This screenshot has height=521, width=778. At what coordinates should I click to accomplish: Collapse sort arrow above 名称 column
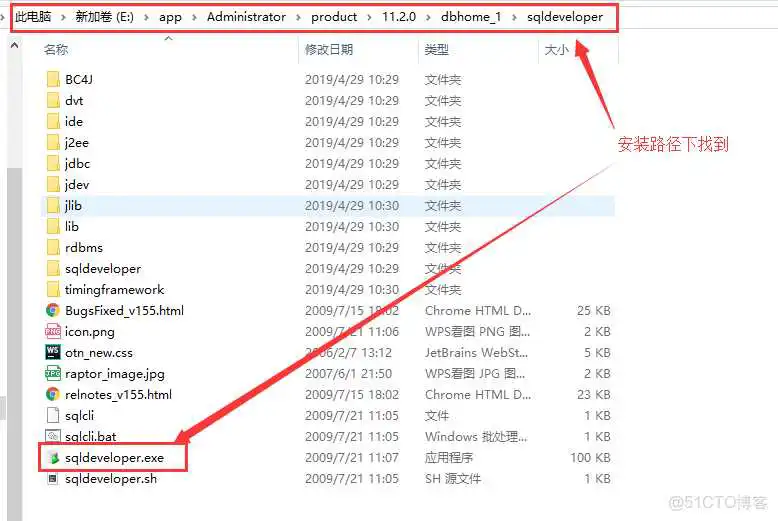[x=169, y=38]
